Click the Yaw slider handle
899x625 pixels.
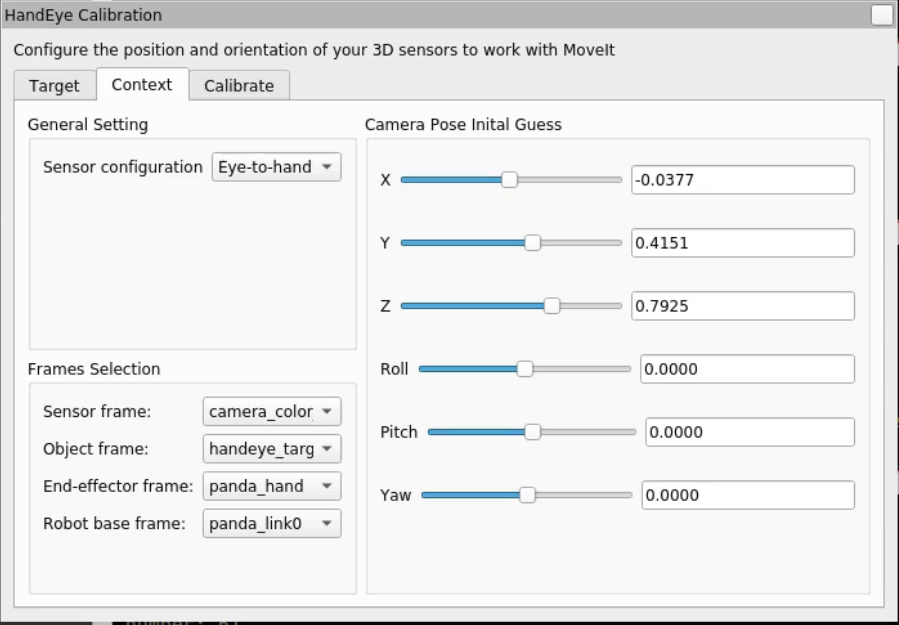pos(527,495)
